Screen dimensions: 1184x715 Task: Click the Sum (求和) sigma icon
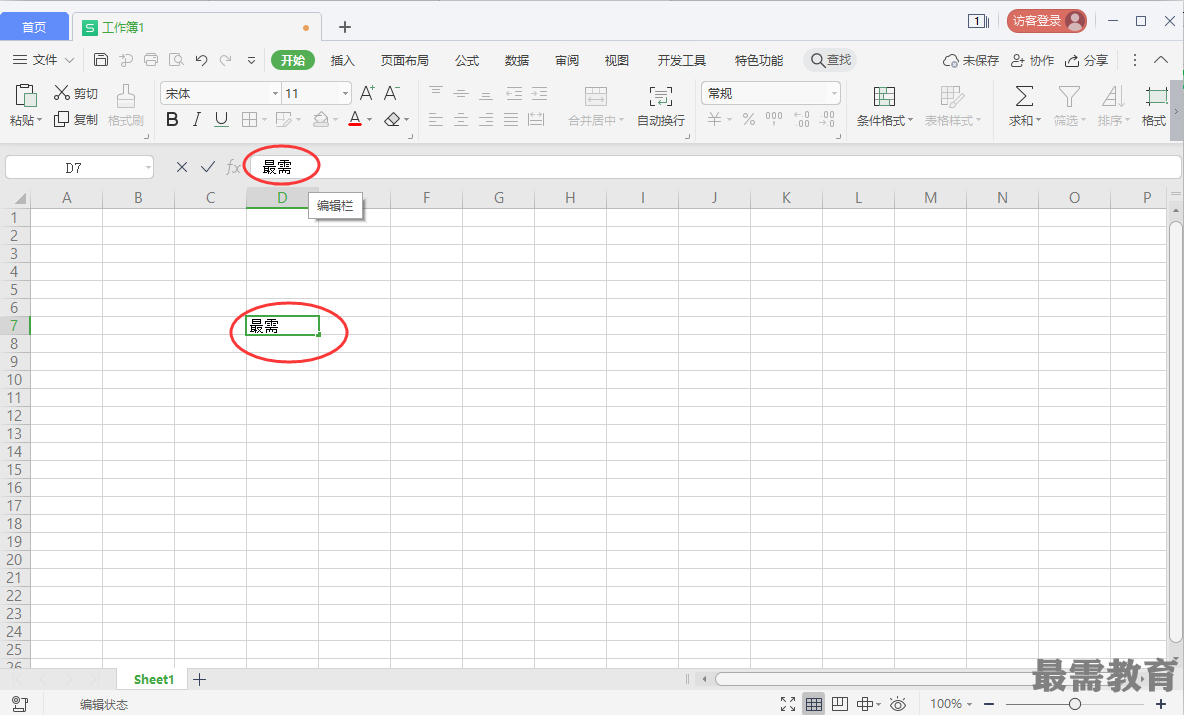(x=1024, y=96)
